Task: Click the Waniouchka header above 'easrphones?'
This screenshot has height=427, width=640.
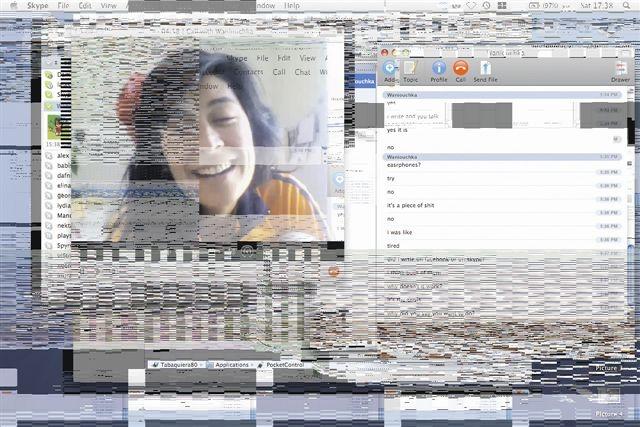Action: 502,157
